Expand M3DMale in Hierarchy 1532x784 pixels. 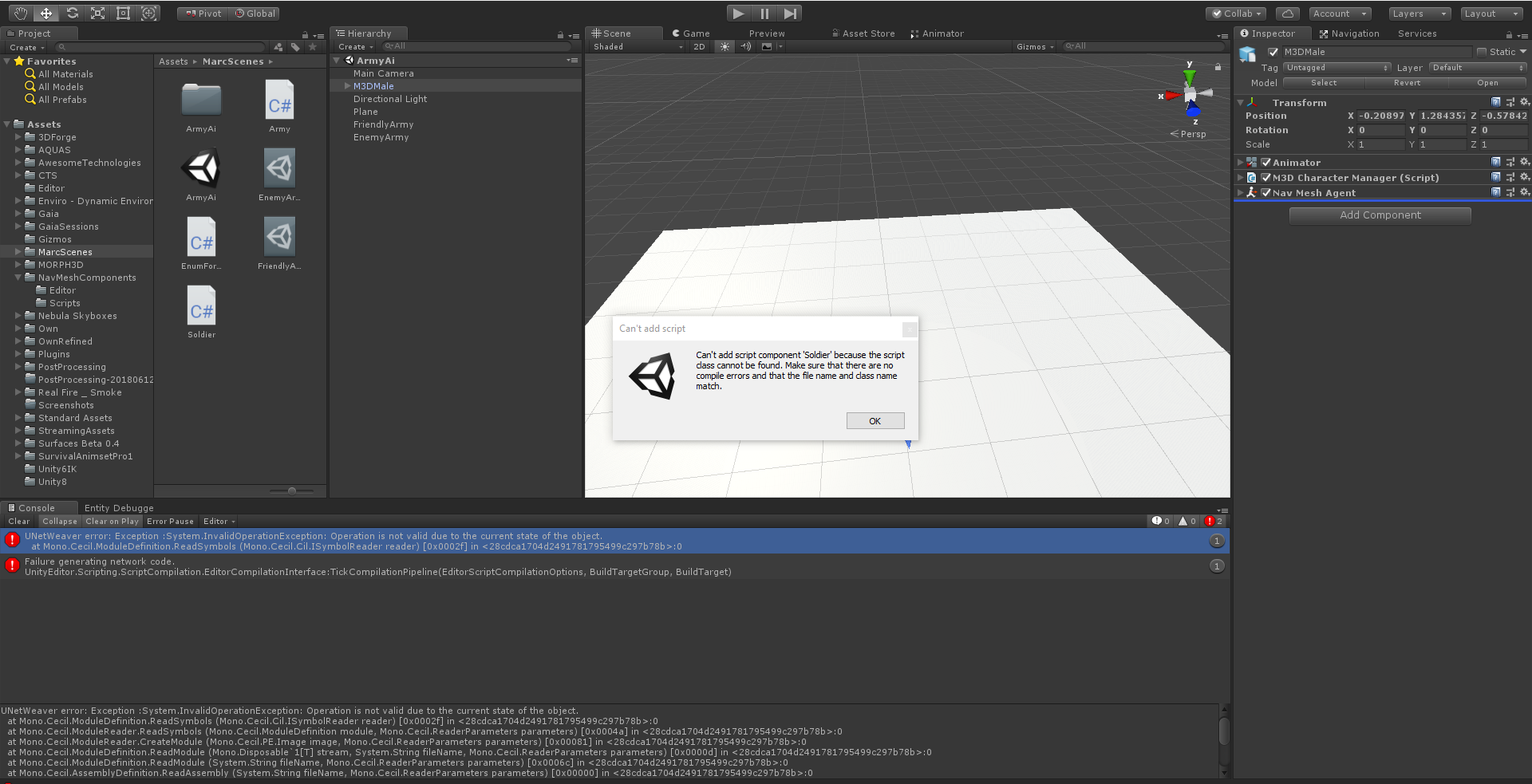(347, 85)
